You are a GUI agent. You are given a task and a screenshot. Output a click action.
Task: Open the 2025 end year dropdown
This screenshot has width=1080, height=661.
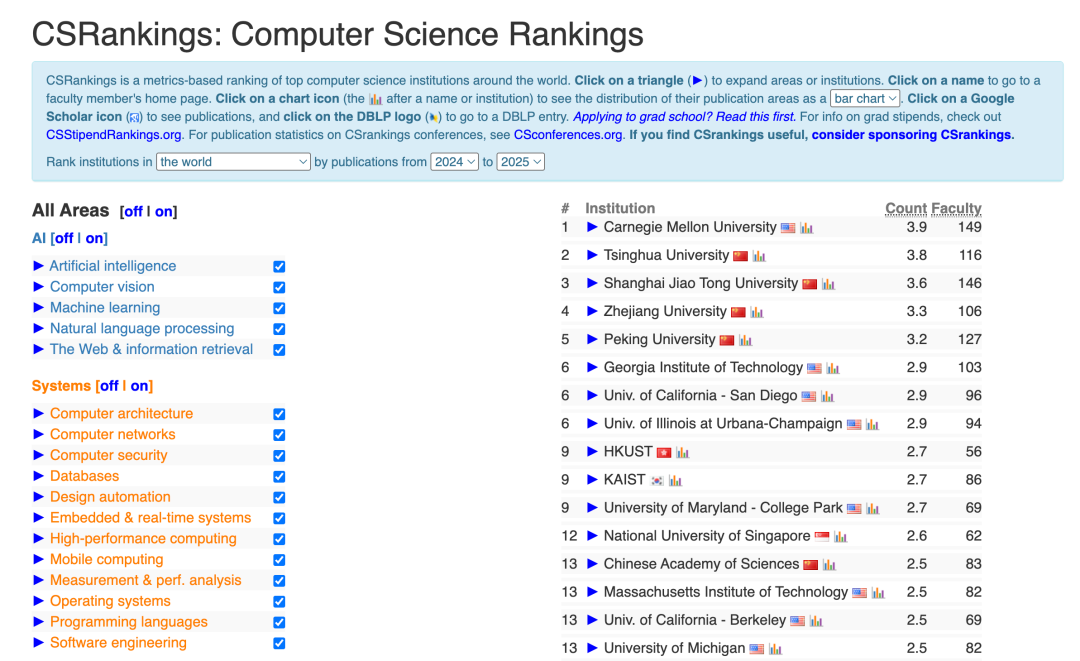point(521,162)
